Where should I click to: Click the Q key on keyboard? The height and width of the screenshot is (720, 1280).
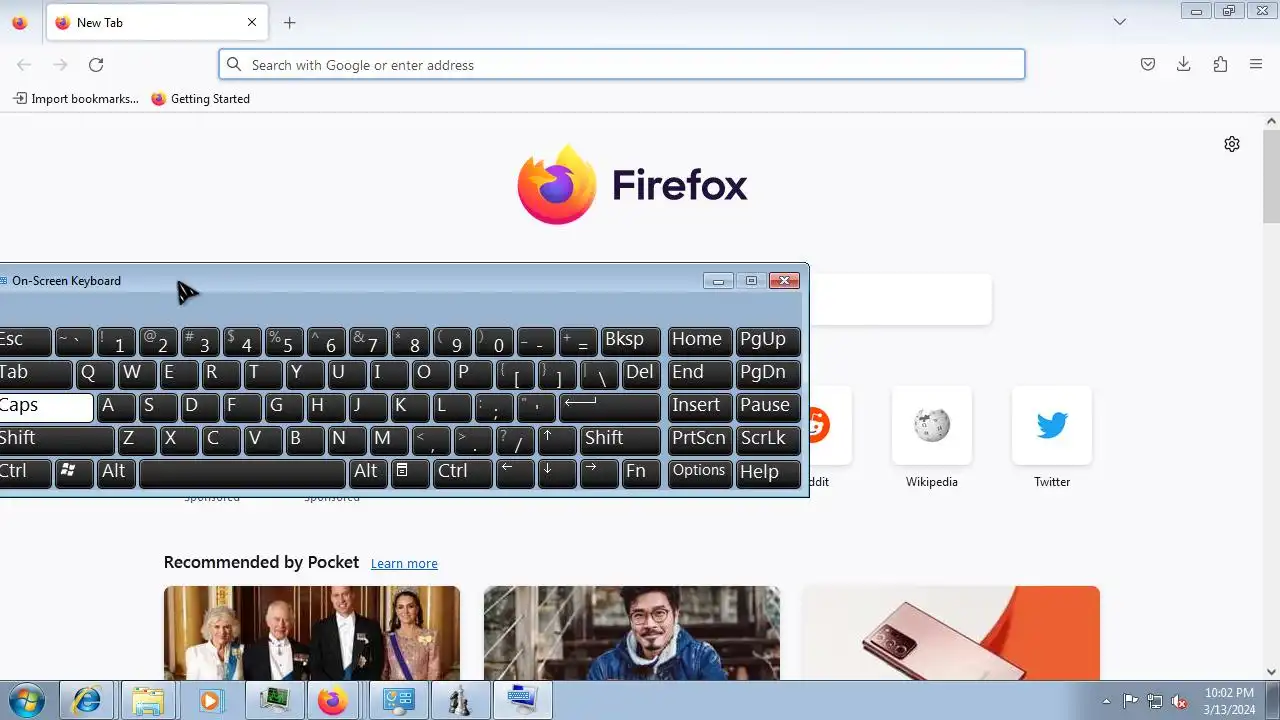click(x=96, y=373)
